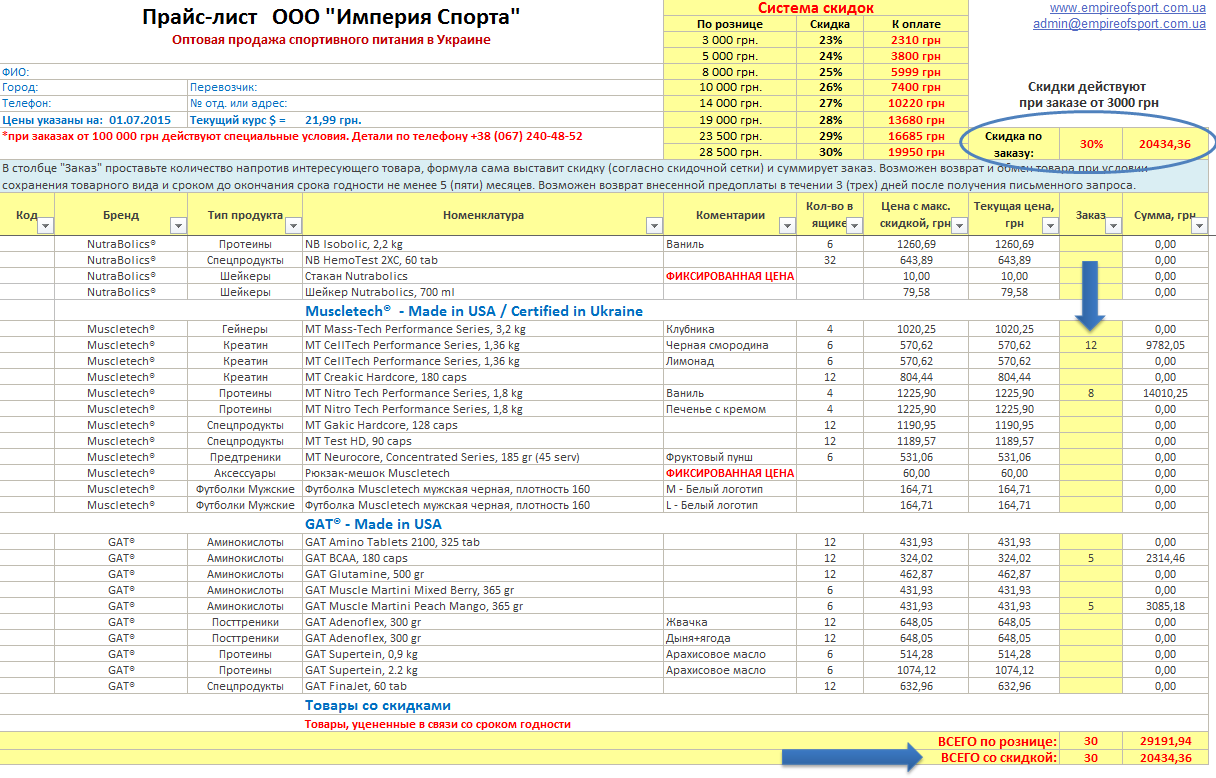
Task: Open the Номенклатура column filter dropdown
Action: (x=654, y=226)
